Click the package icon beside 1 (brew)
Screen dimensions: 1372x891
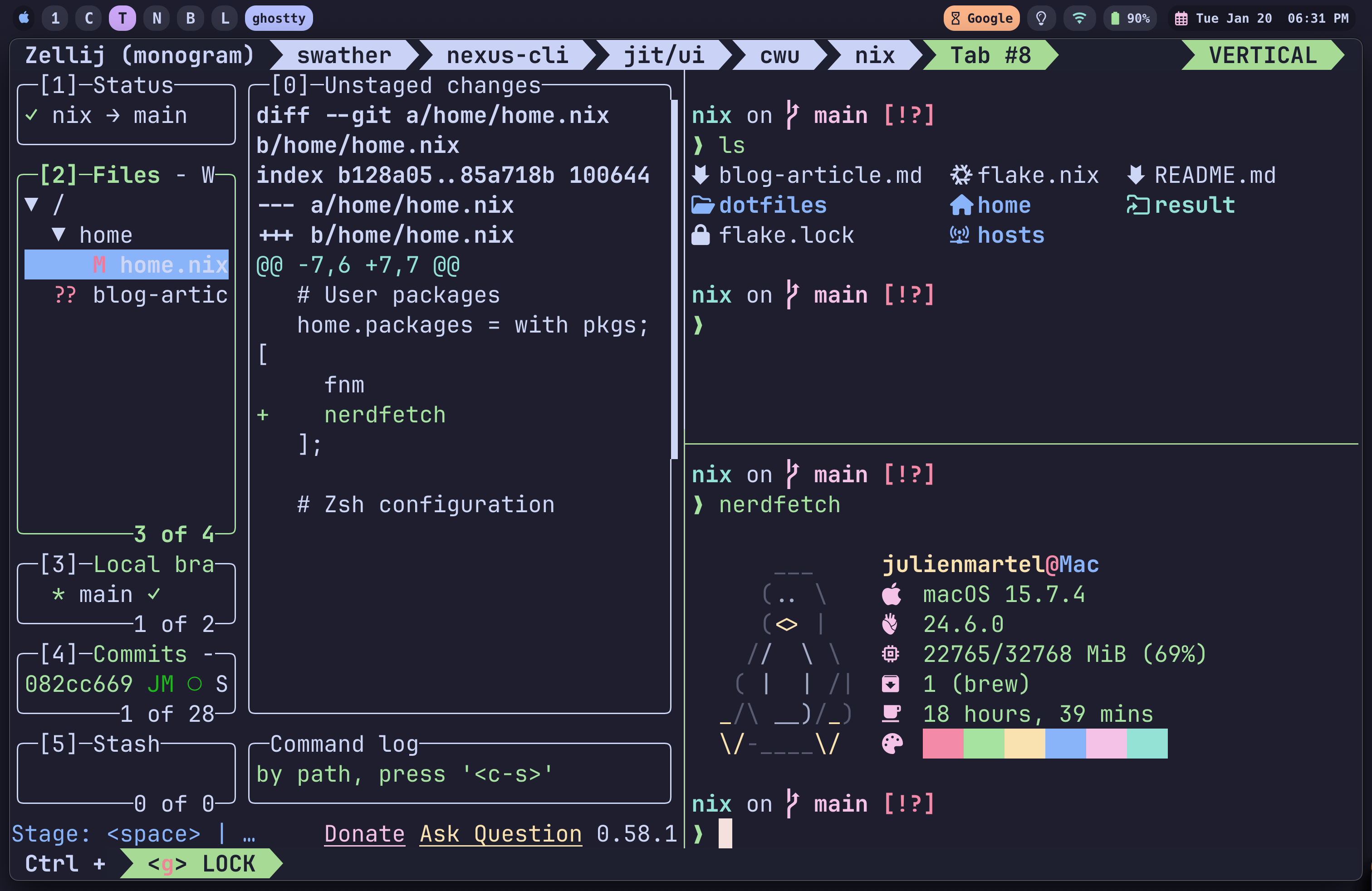[891, 684]
